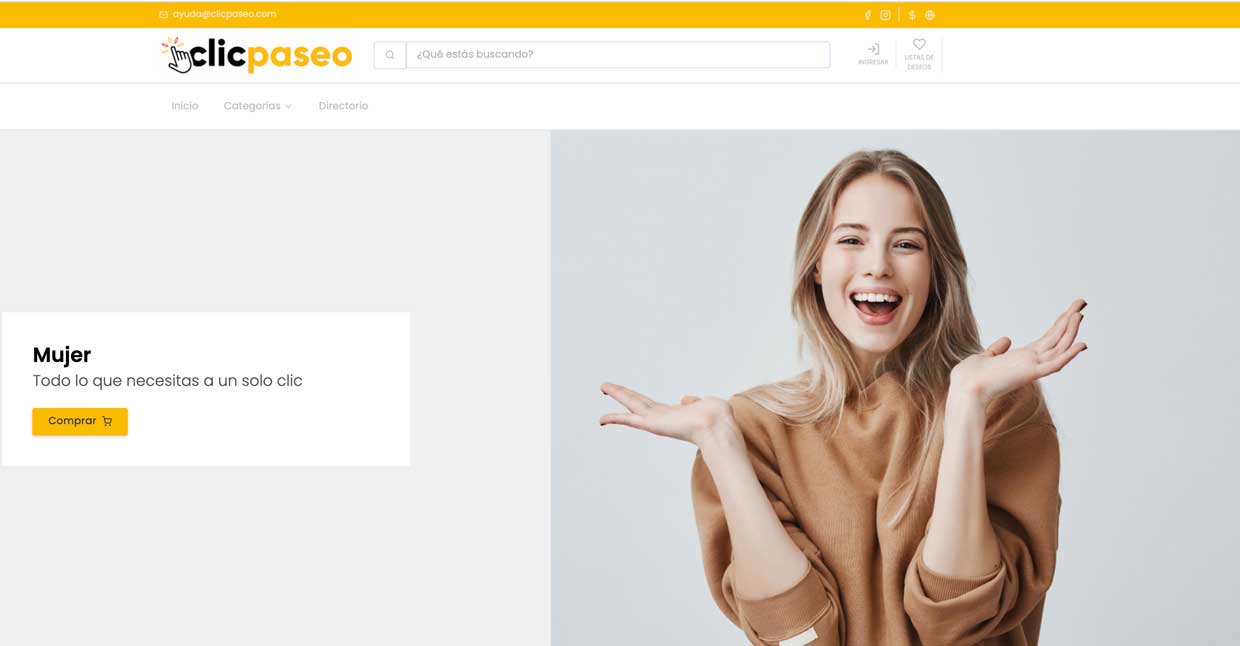
Task: Click the 'Todo lo que necesitas' tagline
Action: 167,381
